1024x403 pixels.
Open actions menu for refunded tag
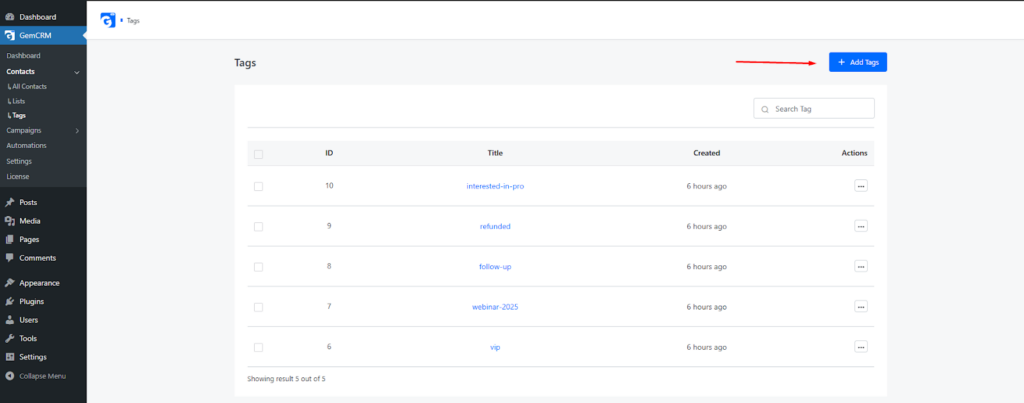861,226
